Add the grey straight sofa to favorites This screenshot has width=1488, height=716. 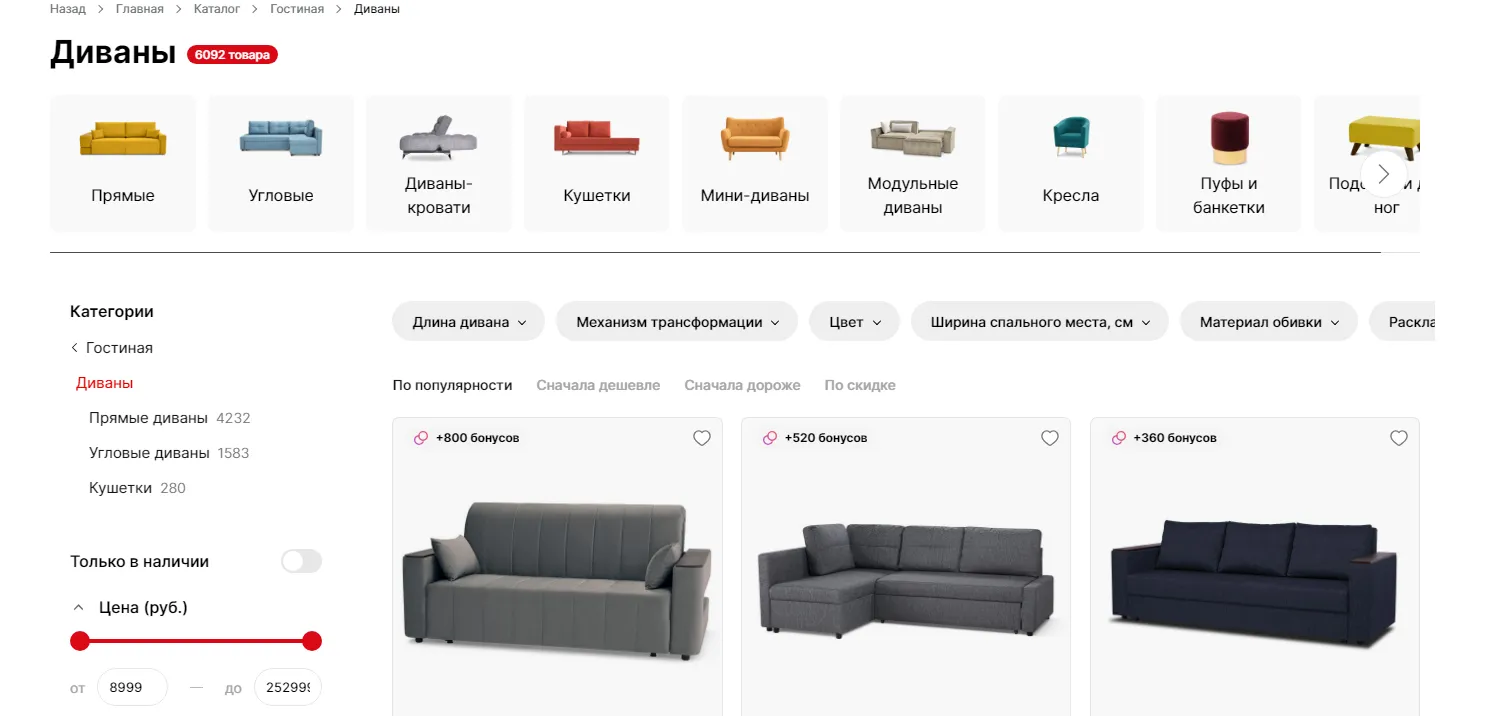[702, 438]
